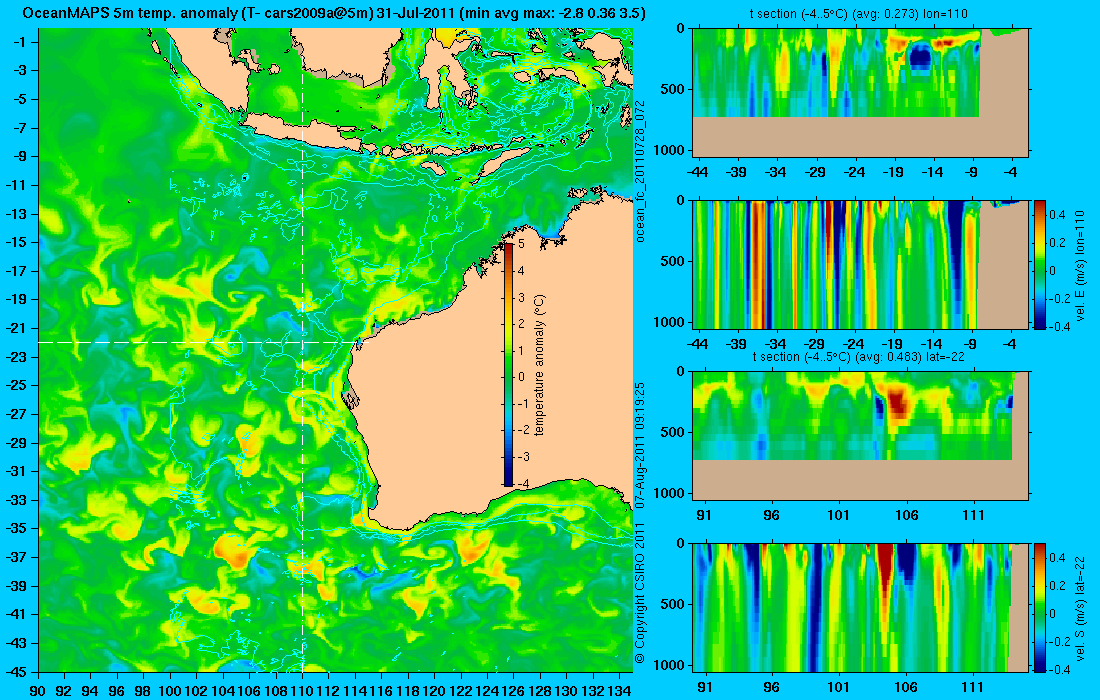
Task: Click "111" tick under bottom vel. S section
Action: coord(973,687)
